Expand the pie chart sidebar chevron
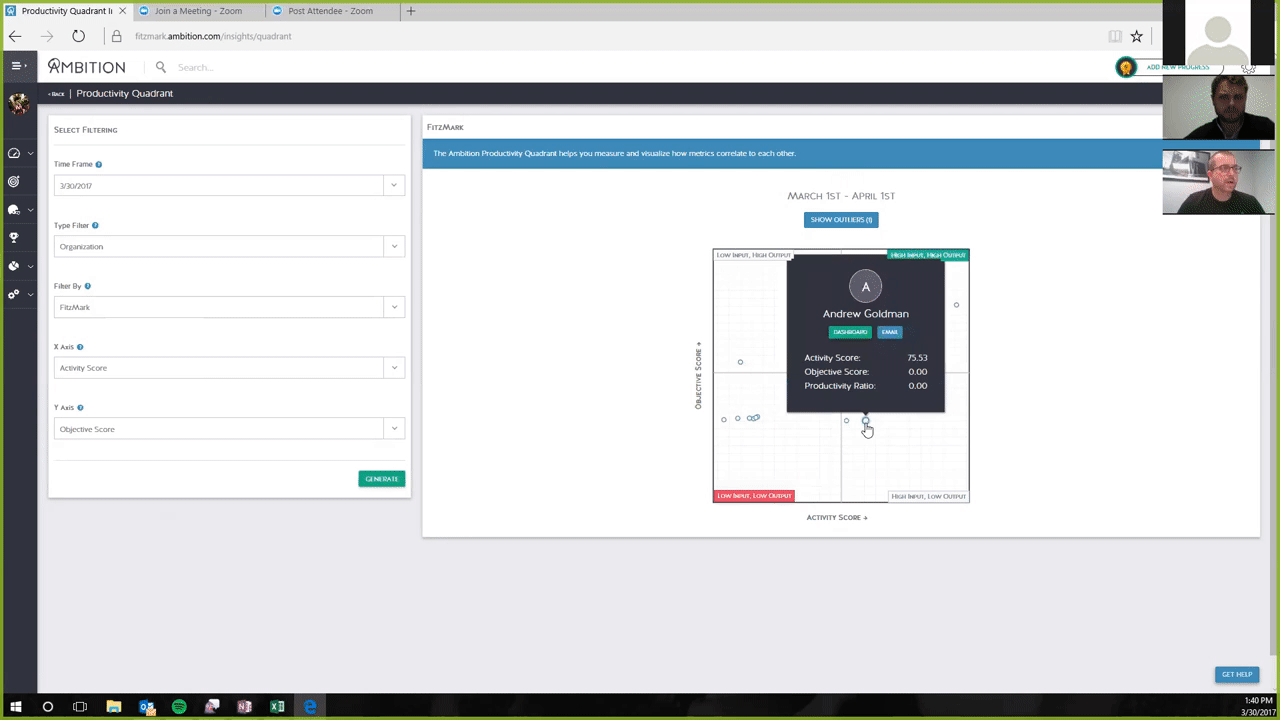 pos(30,267)
